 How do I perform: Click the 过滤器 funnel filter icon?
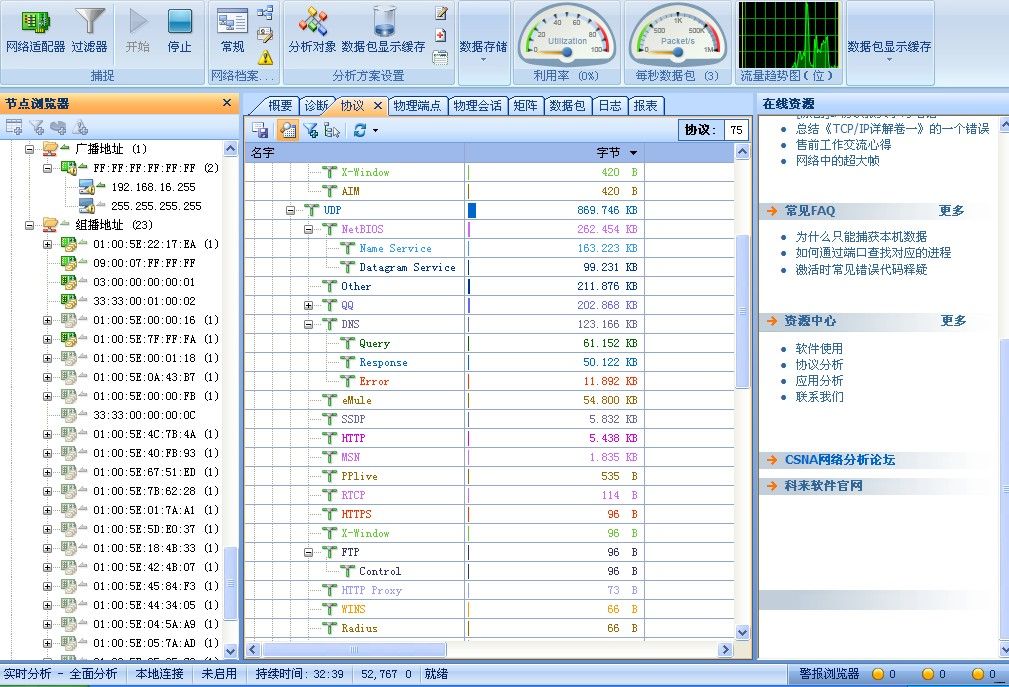89,30
